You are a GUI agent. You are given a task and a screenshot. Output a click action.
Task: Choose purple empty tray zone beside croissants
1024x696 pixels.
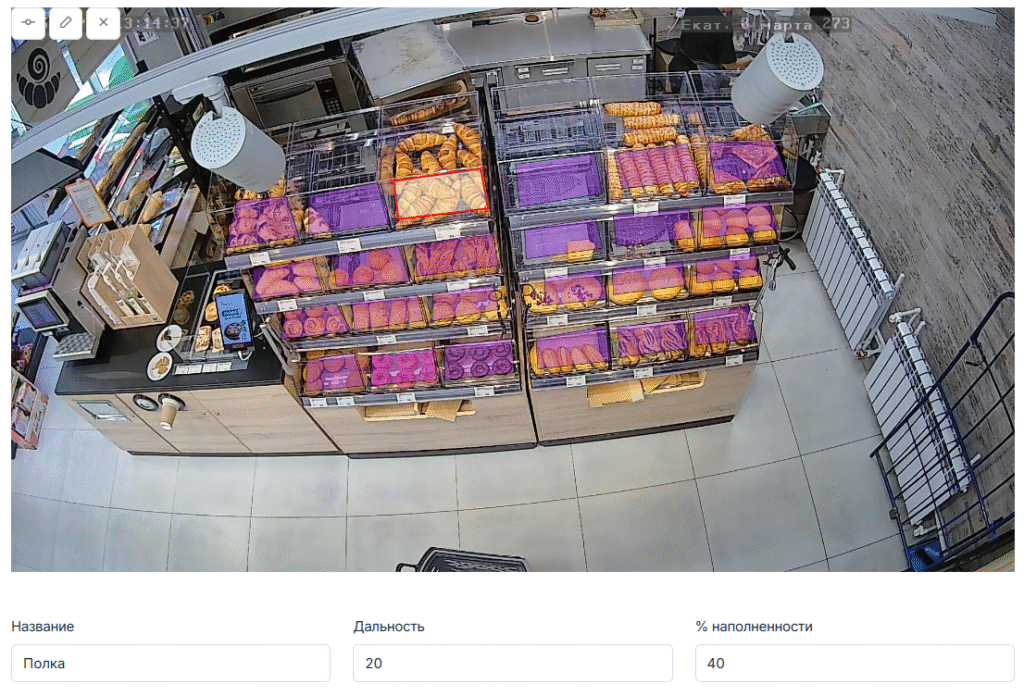[349, 208]
